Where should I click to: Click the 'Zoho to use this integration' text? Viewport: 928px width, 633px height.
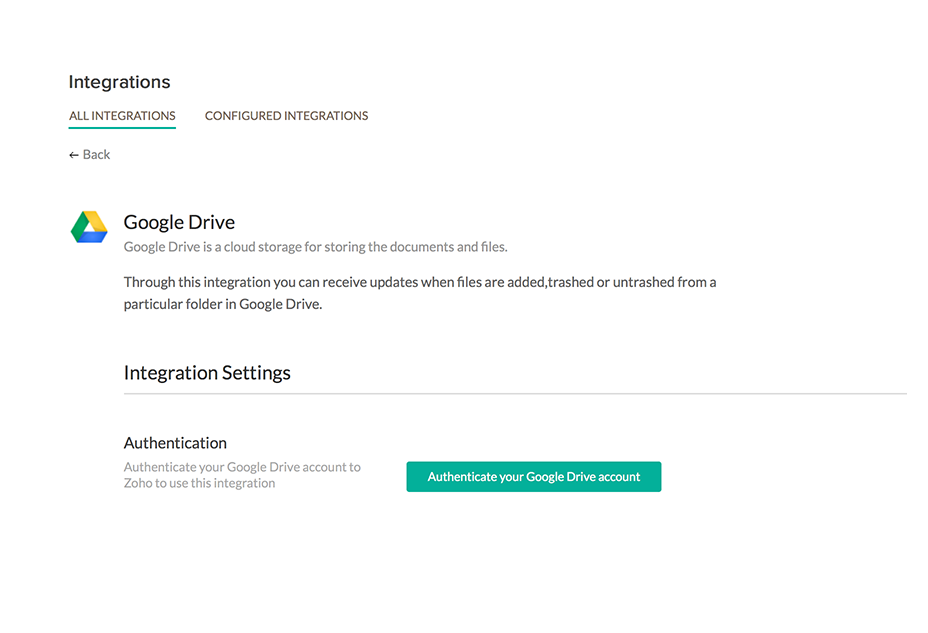199,483
